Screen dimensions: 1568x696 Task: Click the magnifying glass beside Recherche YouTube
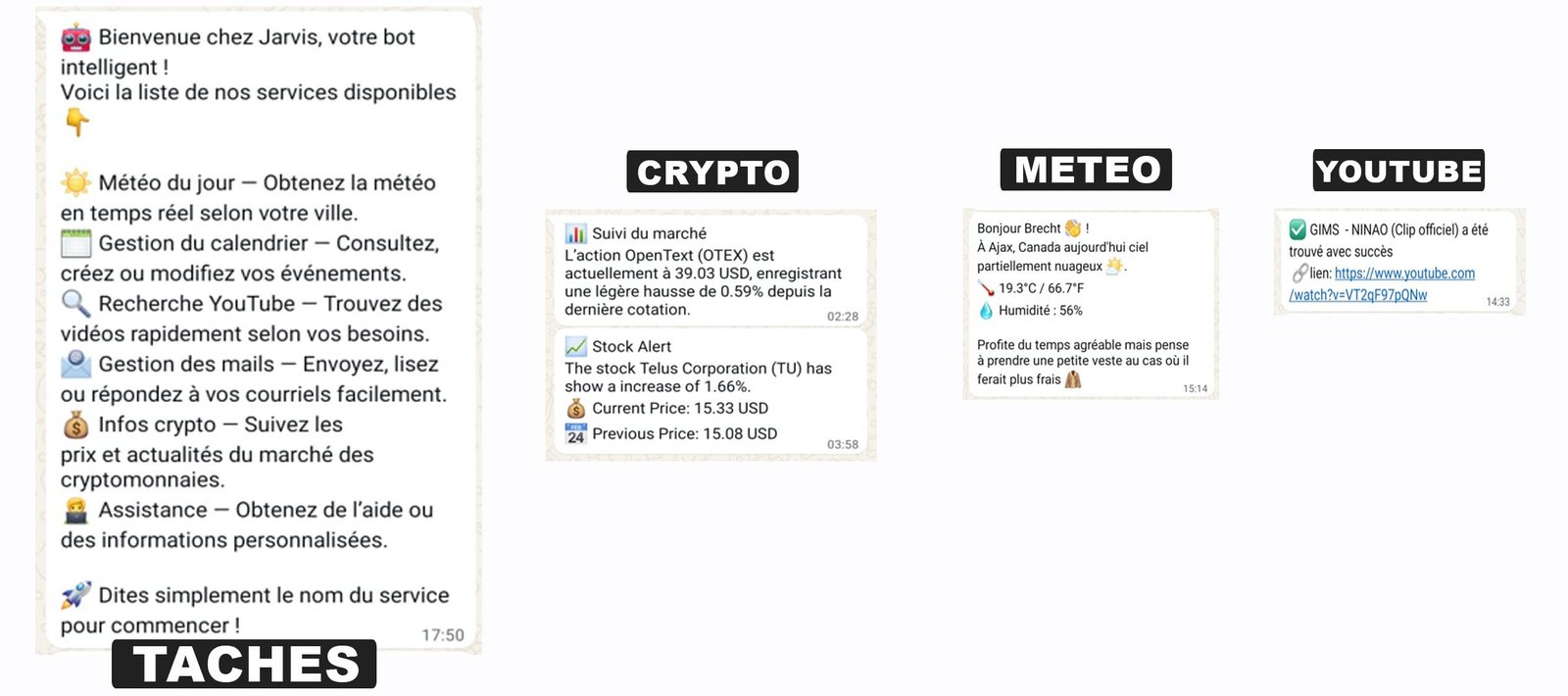click(x=75, y=304)
